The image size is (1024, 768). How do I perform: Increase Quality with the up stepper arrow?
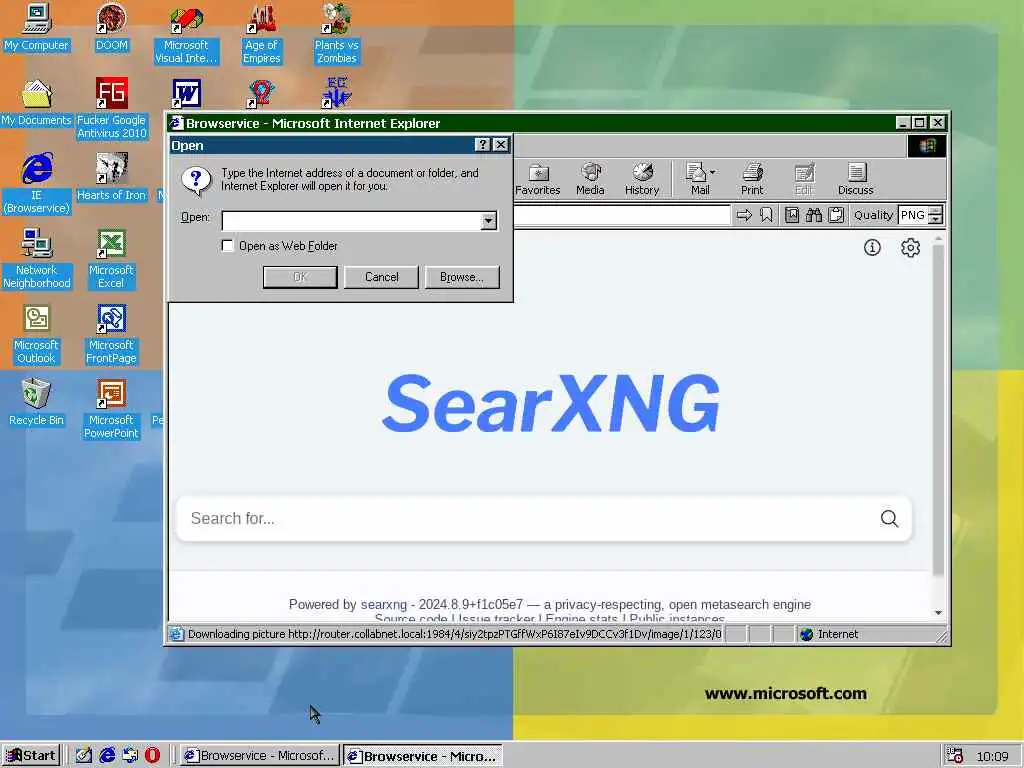tap(936, 210)
